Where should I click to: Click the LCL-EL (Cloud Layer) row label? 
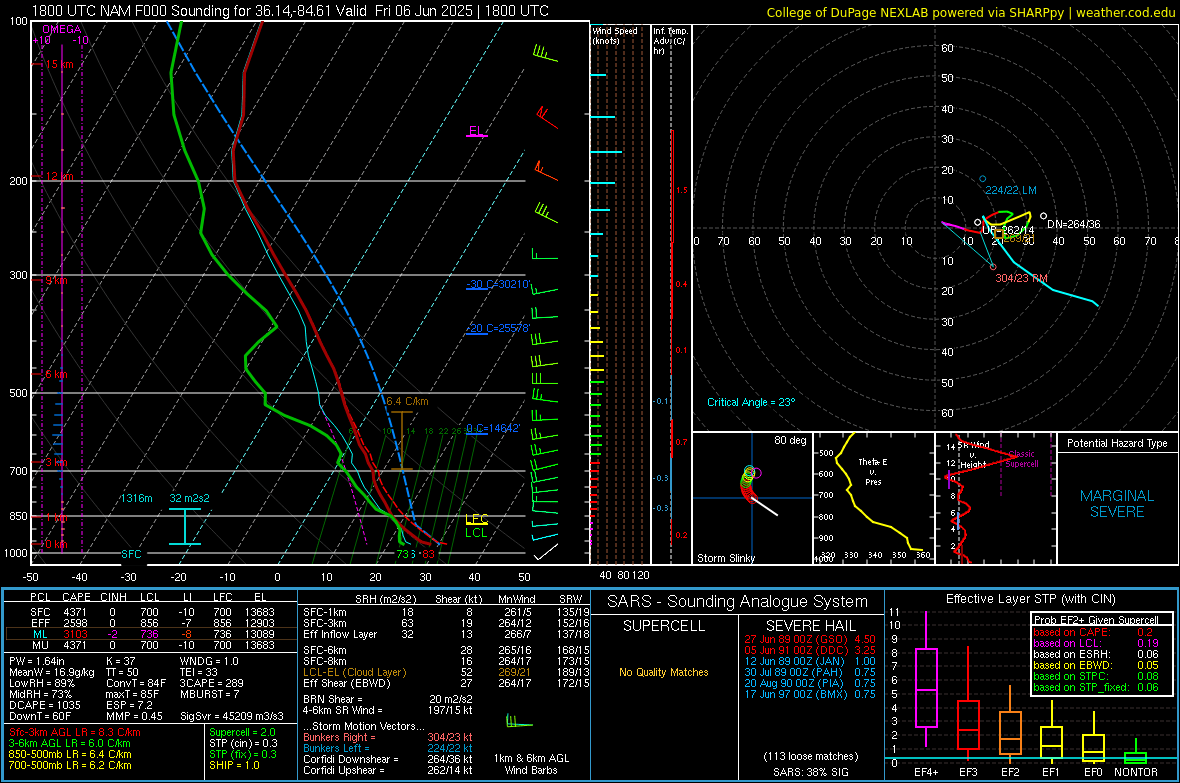[354, 672]
